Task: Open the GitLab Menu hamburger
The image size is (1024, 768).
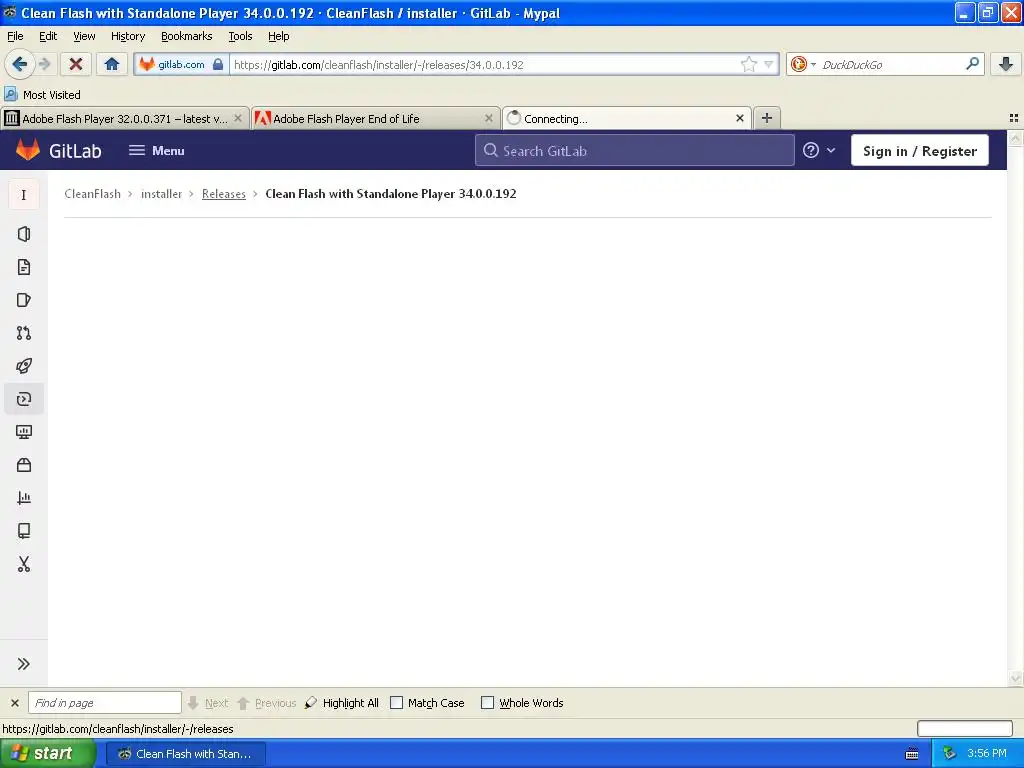Action: pyautogui.click(x=157, y=150)
